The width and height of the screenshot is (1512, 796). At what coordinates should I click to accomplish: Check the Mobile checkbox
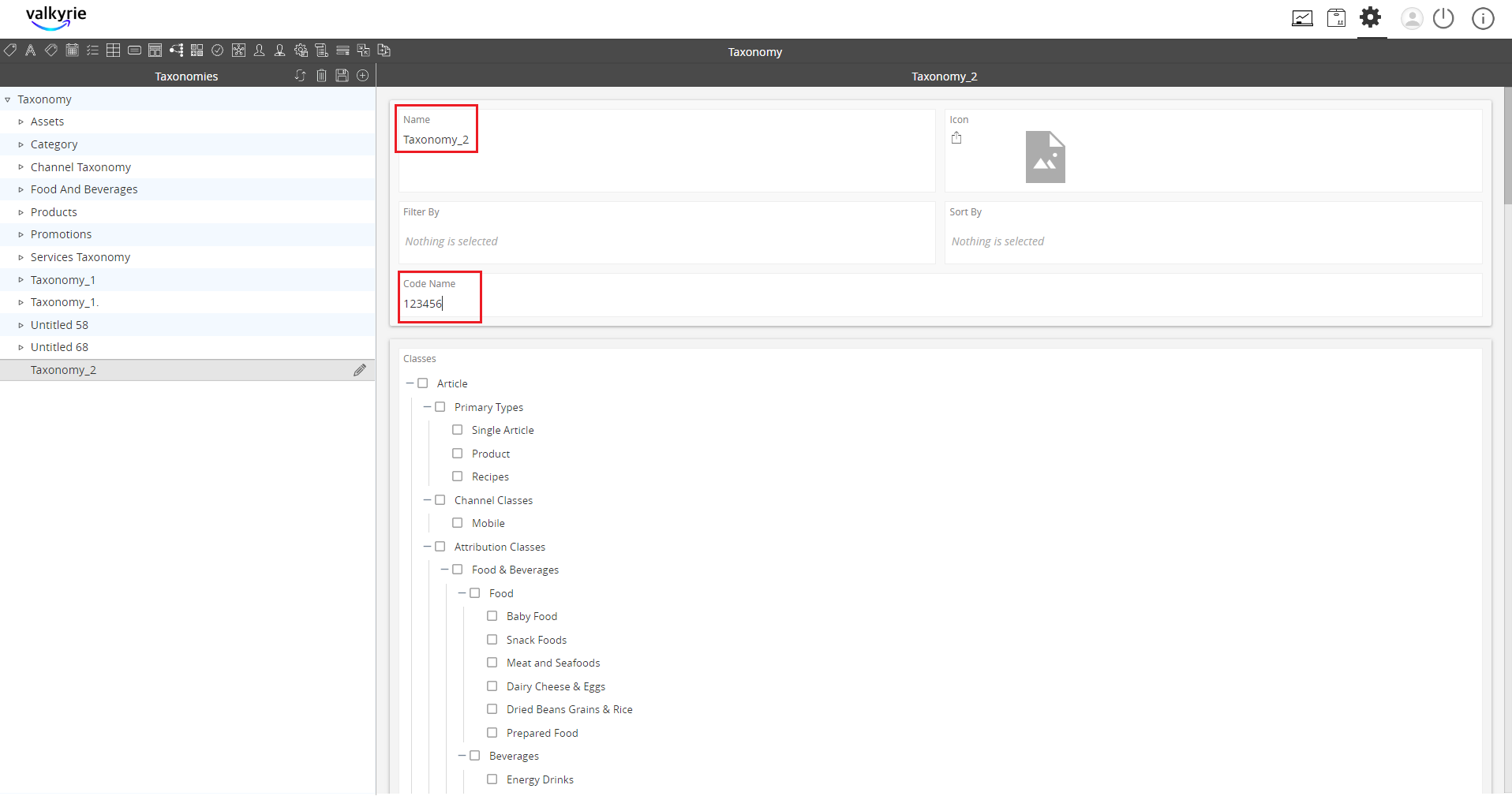click(458, 523)
